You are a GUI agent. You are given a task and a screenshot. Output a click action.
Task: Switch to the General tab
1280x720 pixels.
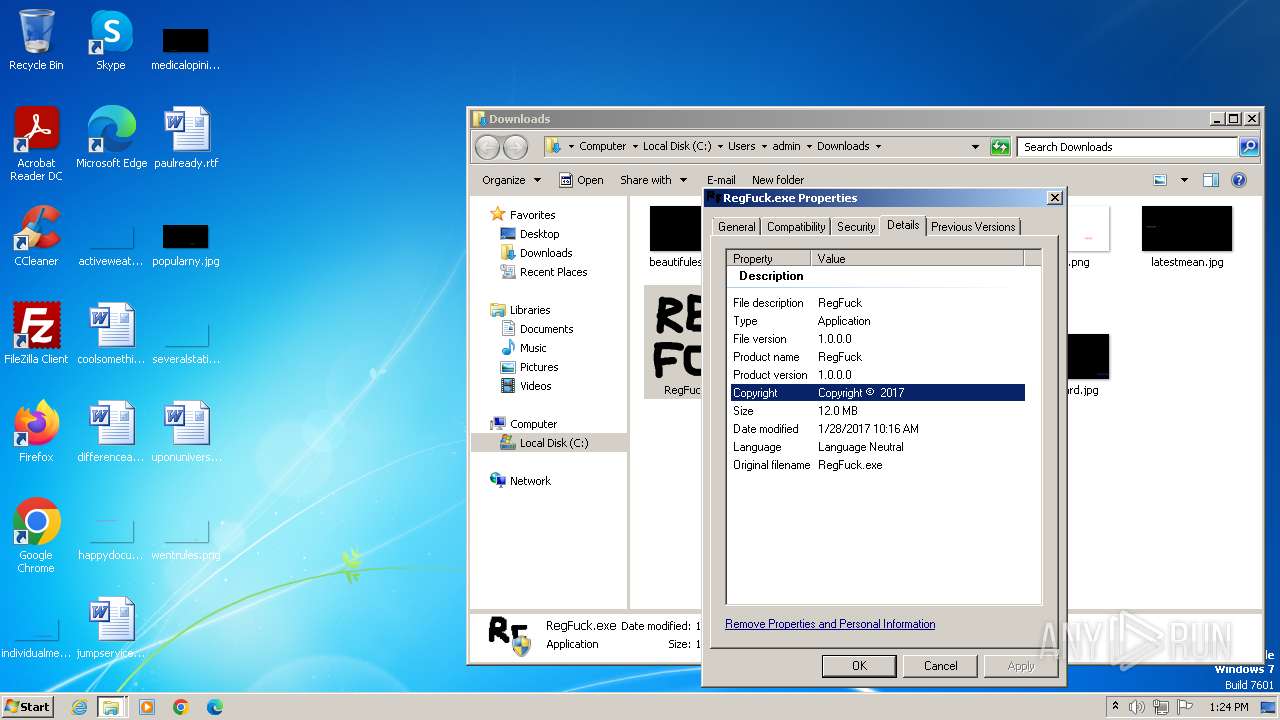[x=736, y=227]
